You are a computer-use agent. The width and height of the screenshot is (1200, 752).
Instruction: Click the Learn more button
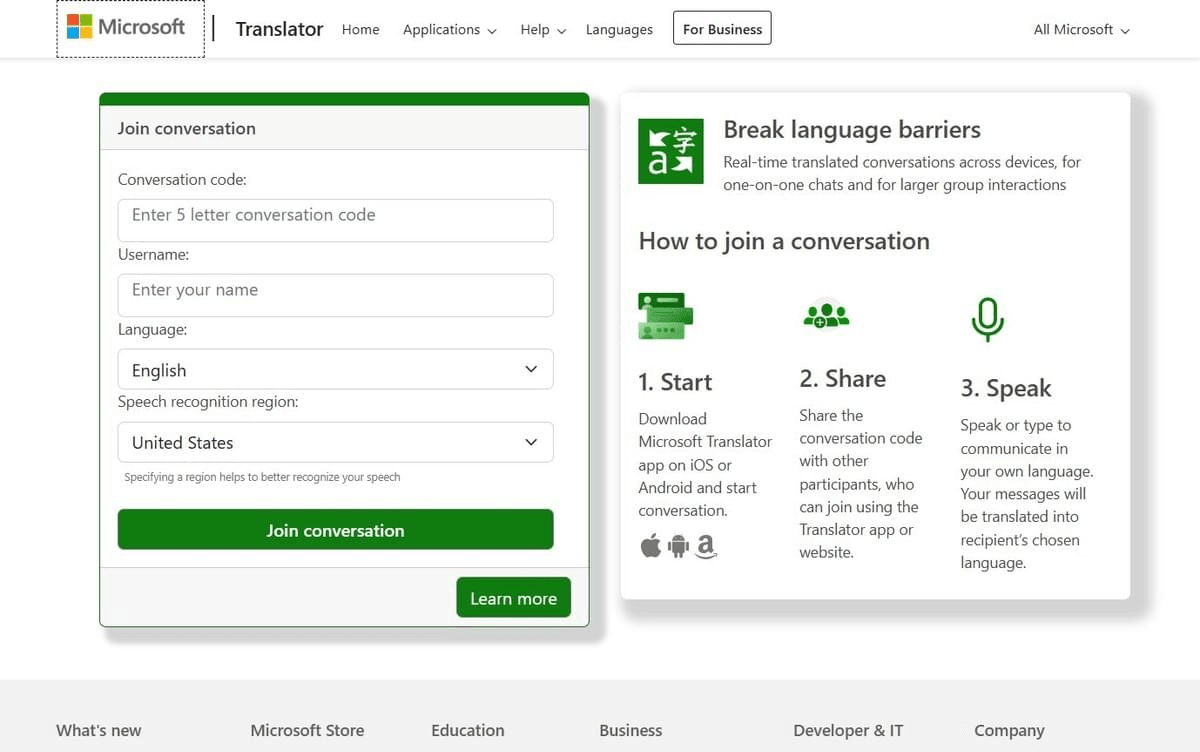pos(513,598)
